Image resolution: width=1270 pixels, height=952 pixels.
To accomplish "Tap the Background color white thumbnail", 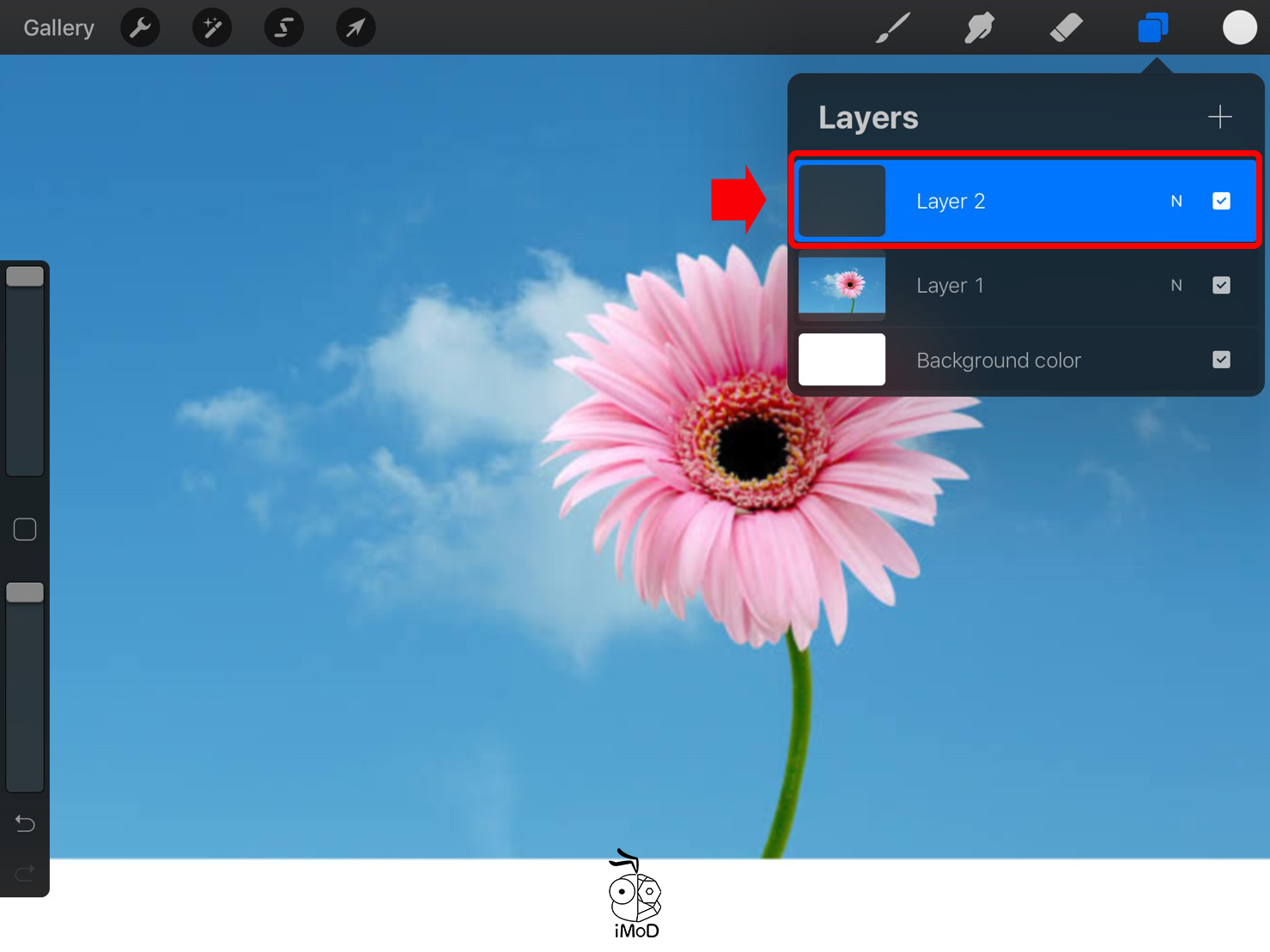I will 842,360.
